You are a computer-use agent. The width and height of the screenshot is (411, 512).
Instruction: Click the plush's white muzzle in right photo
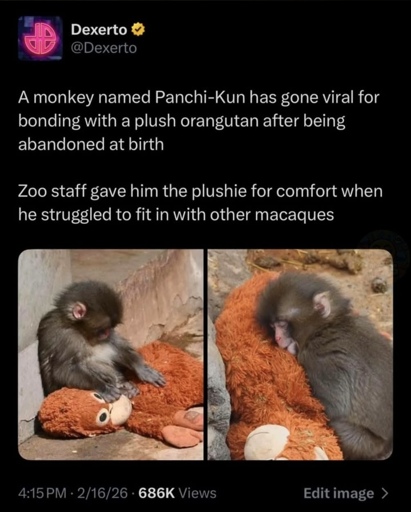(267, 442)
